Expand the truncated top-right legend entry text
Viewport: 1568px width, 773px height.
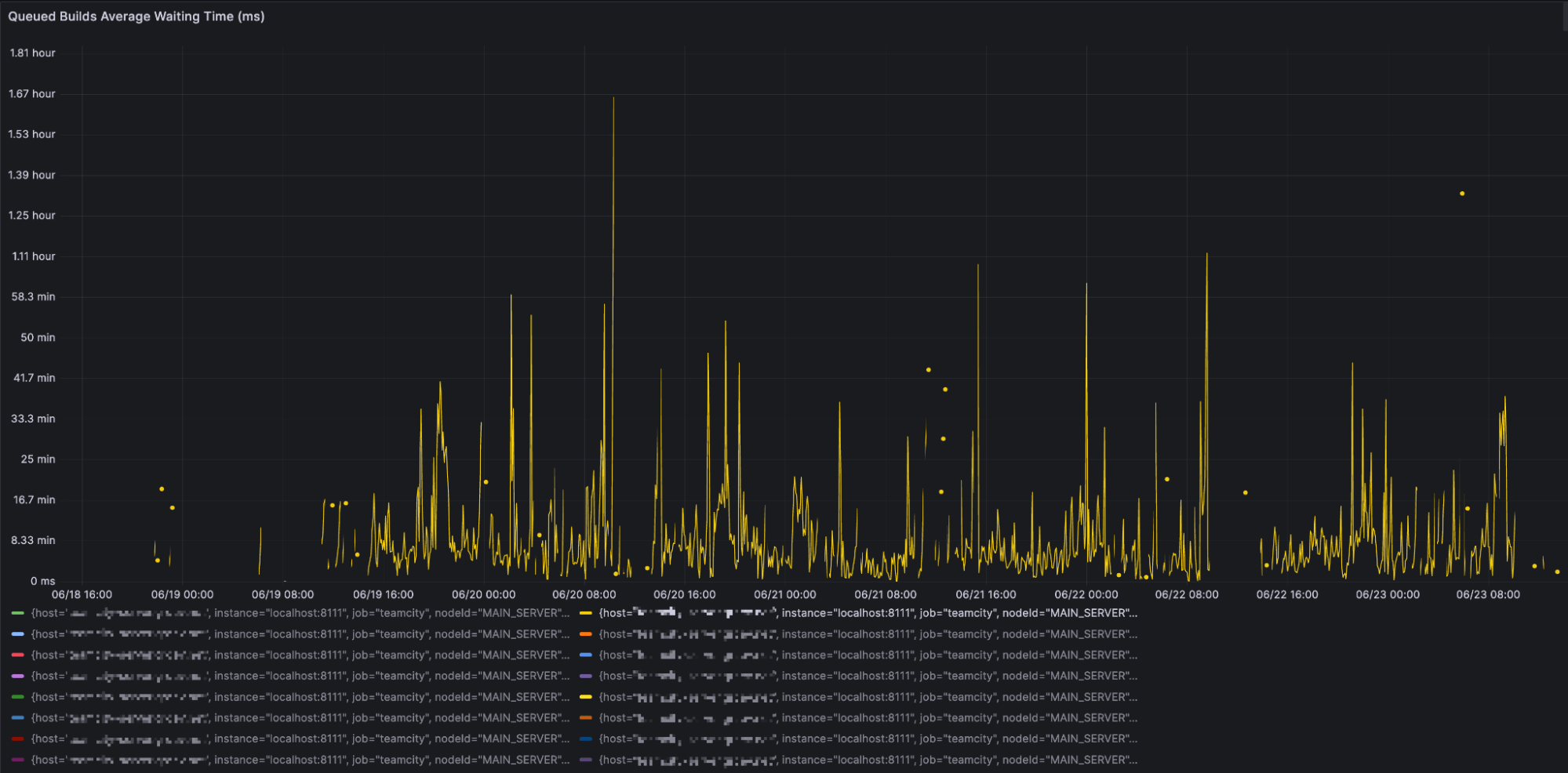coord(1133,612)
